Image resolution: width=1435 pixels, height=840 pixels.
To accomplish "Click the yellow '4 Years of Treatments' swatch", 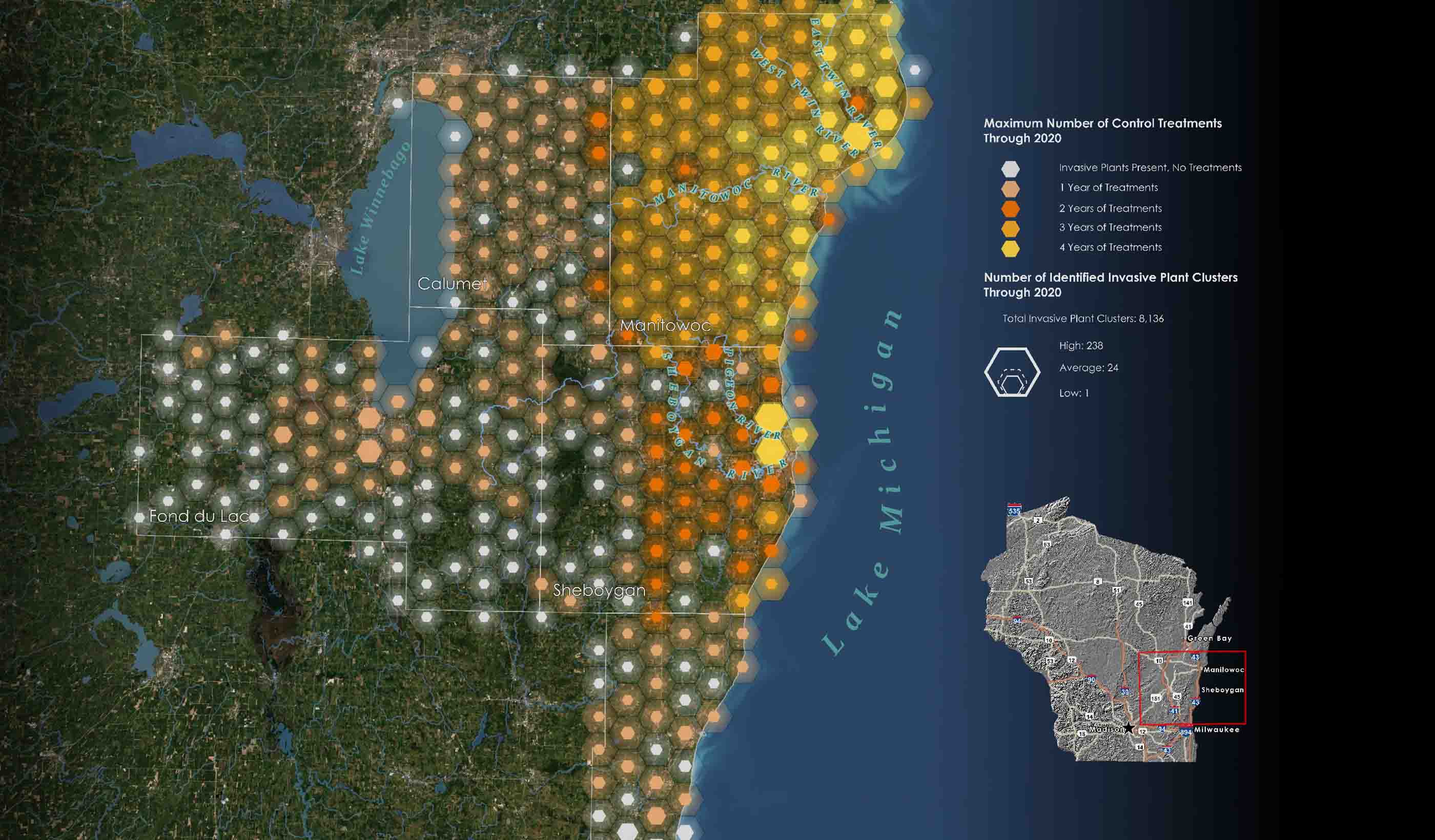I will coord(1010,249).
